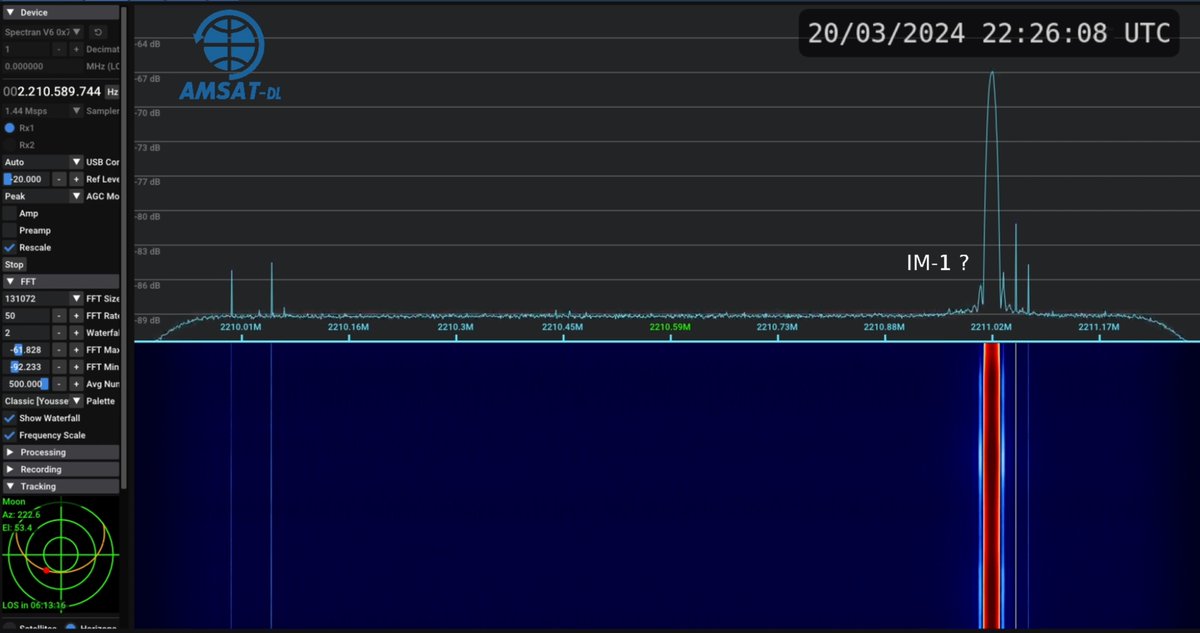1200x633 pixels.
Task: Open the Classic palette dropdown
Action: click(x=43, y=401)
